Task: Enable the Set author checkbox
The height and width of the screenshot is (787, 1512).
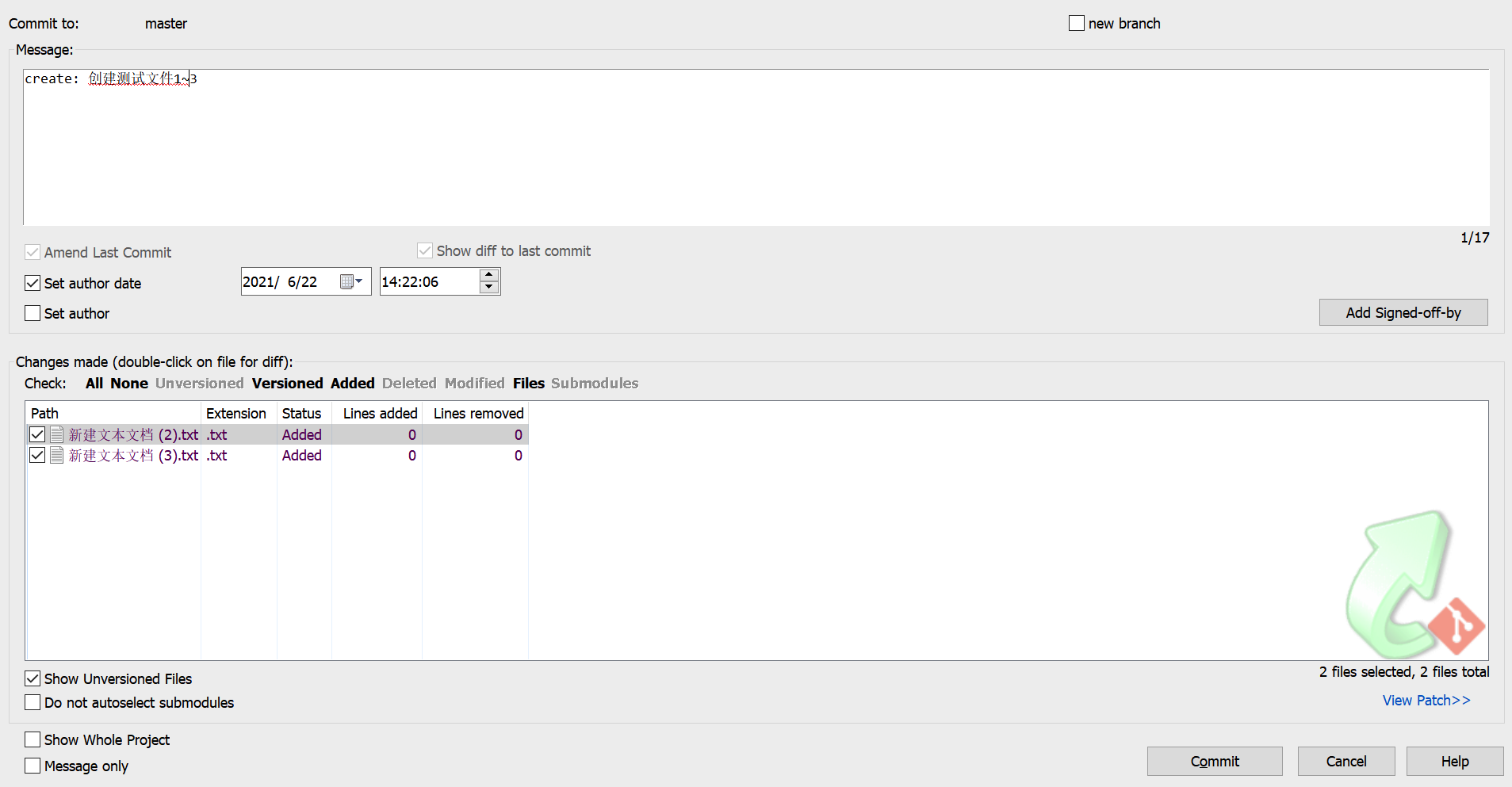Action: click(x=33, y=313)
